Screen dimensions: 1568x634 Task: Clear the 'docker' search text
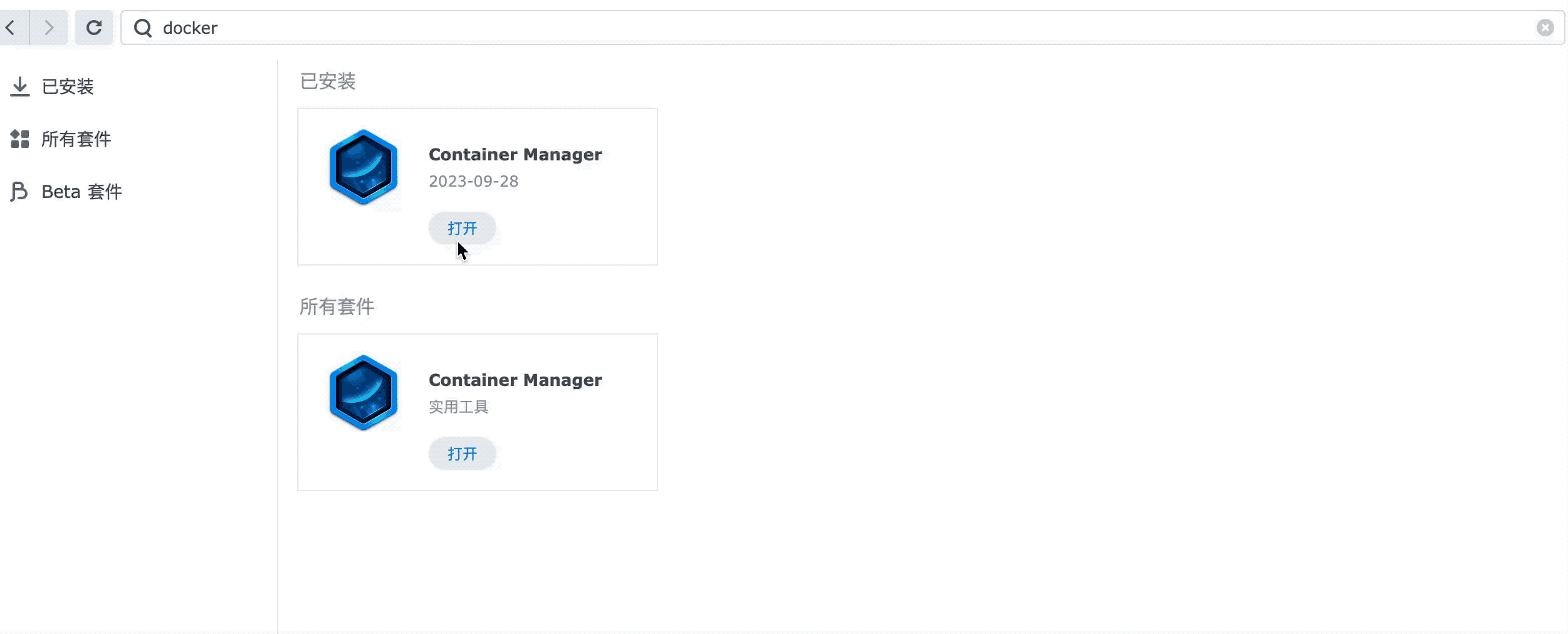(x=1545, y=28)
